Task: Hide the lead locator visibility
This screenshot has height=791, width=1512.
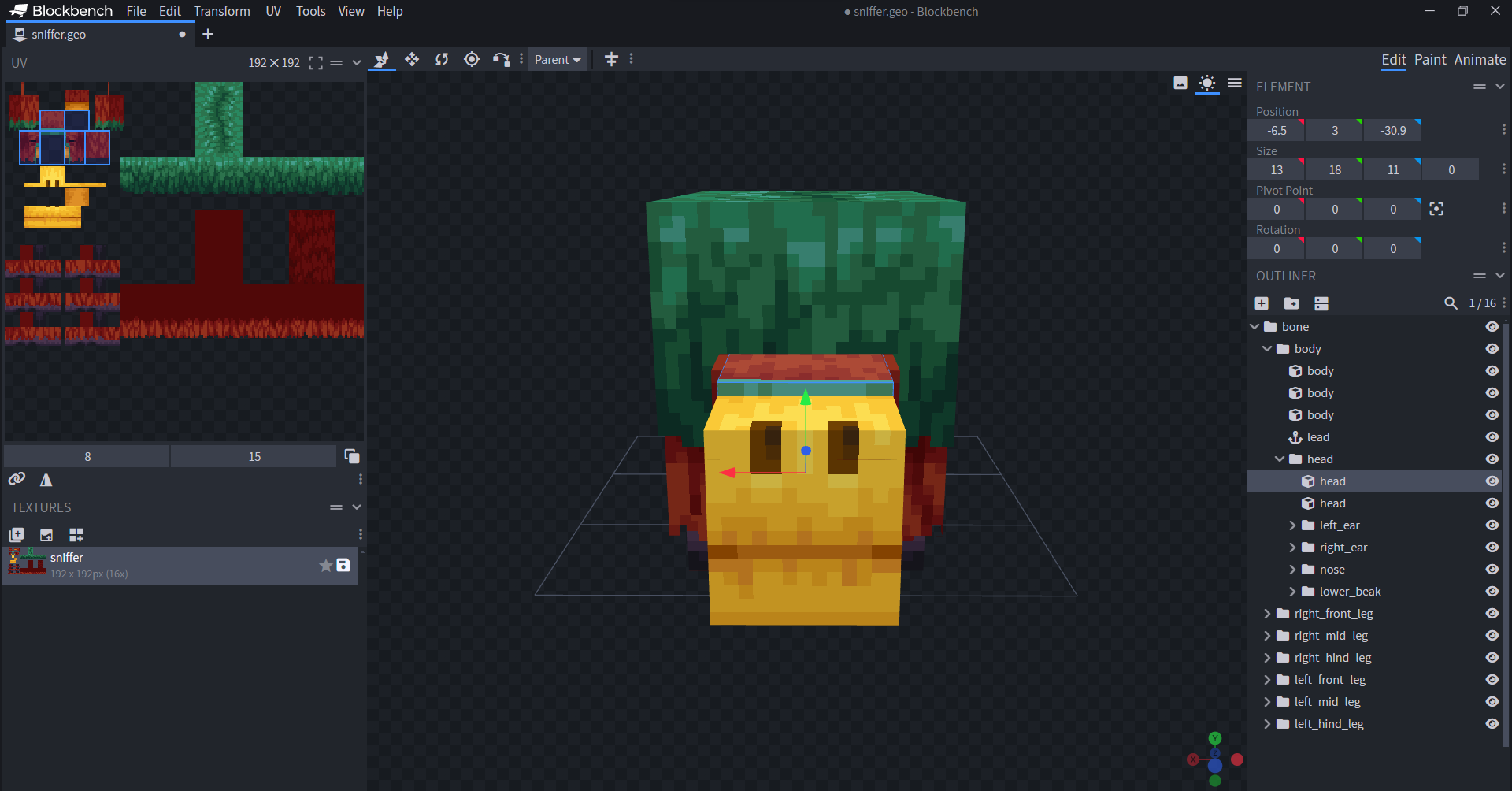Action: (x=1492, y=437)
